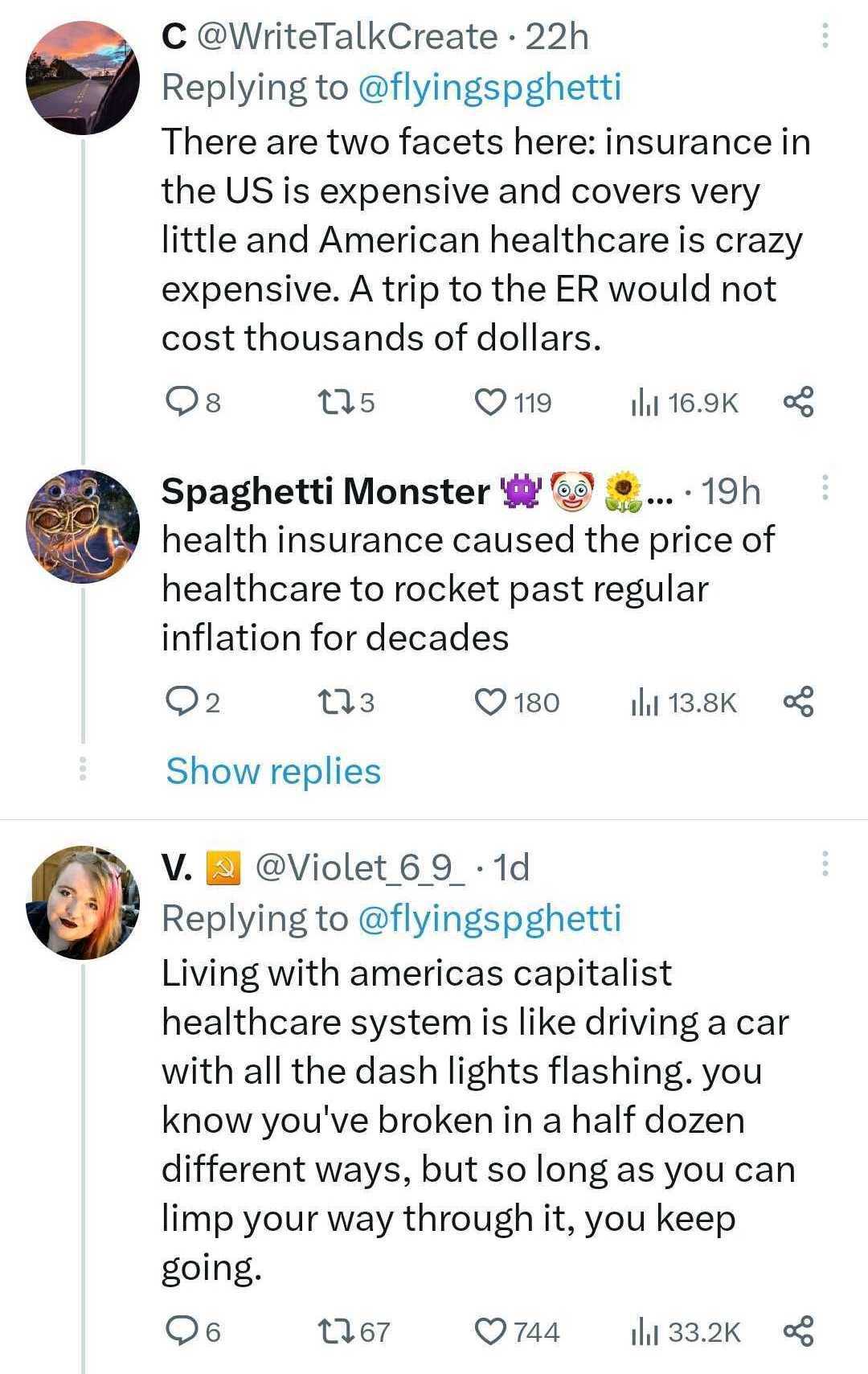Open more options on Spaghetti Monster's tweet
The width and height of the screenshot is (868, 1374).
point(824,488)
